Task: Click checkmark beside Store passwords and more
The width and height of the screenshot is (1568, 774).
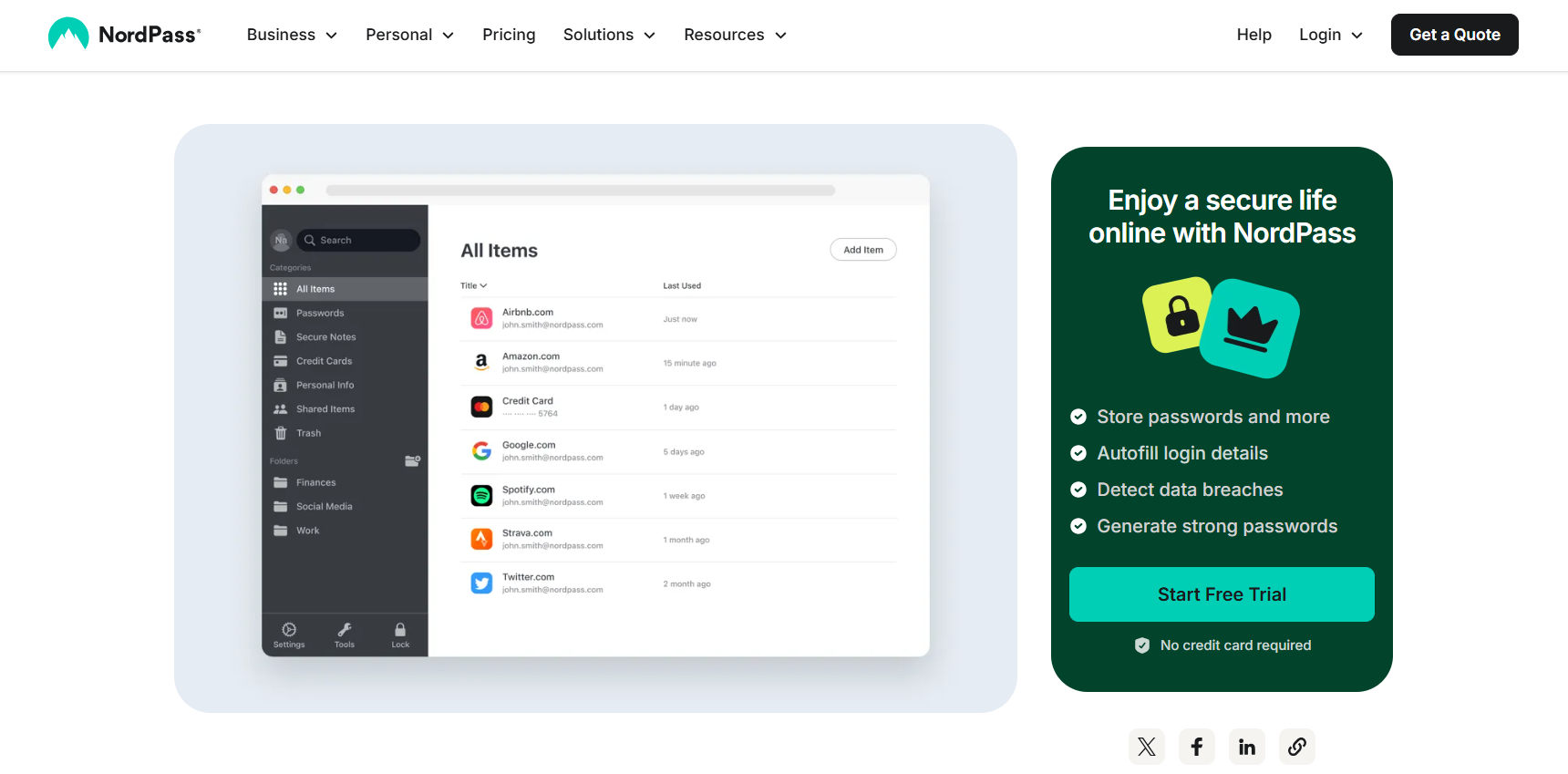Action: pos(1078,417)
